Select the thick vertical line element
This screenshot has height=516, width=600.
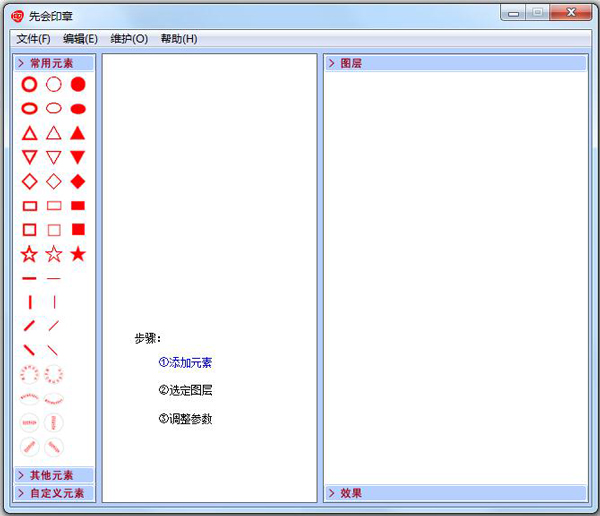[x=30, y=302]
